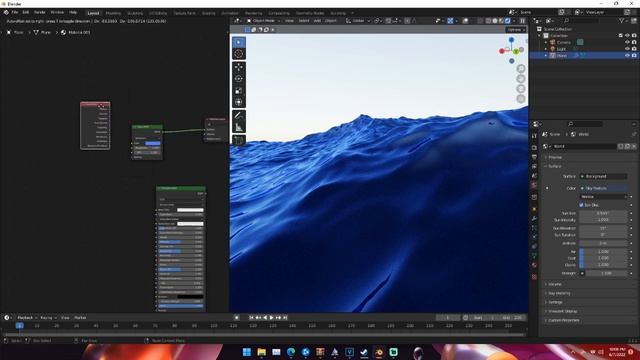Click the Air density slider

pos(603,251)
